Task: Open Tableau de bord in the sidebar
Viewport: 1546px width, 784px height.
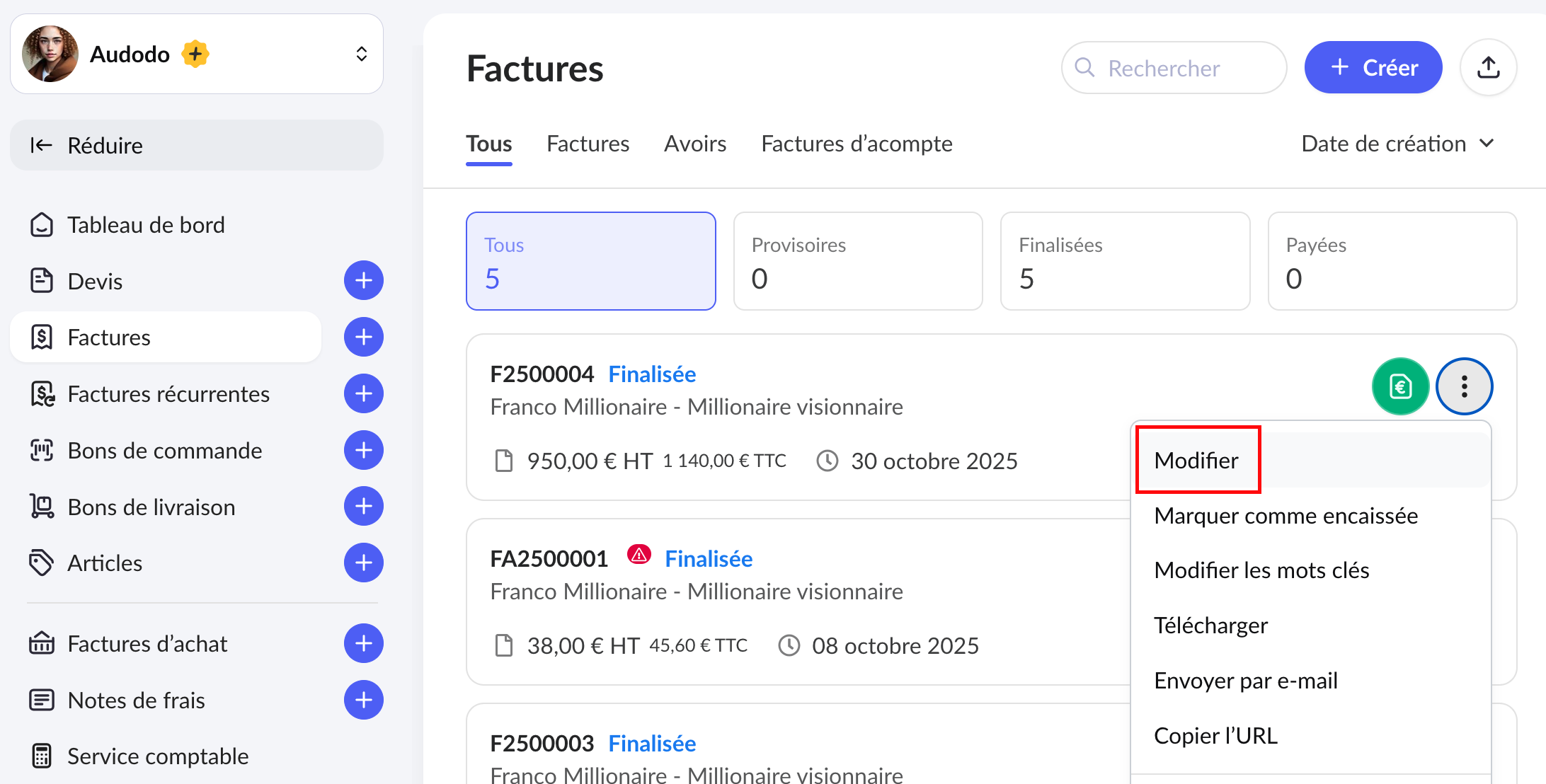Action: pos(146,225)
